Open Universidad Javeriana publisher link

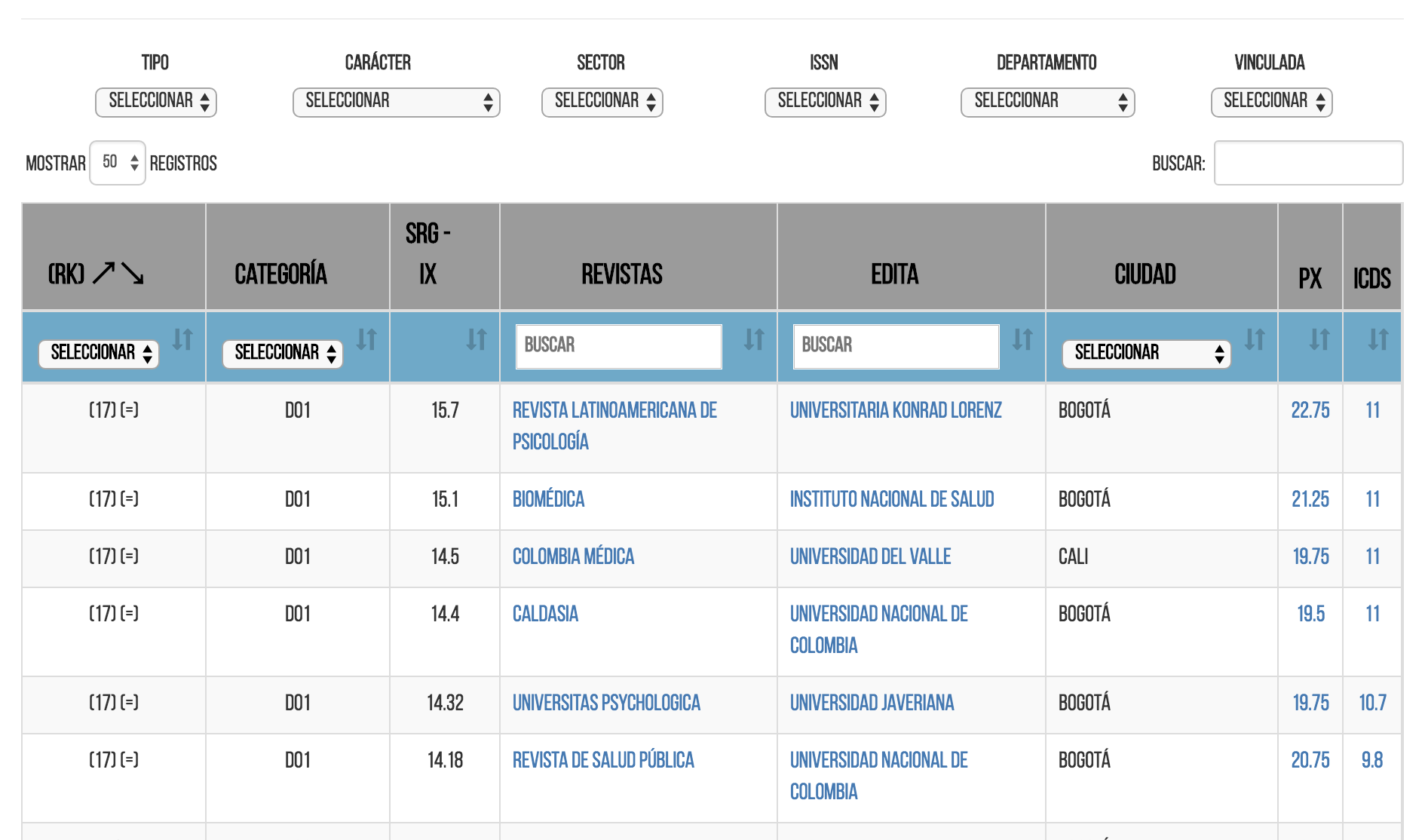click(x=872, y=703)
